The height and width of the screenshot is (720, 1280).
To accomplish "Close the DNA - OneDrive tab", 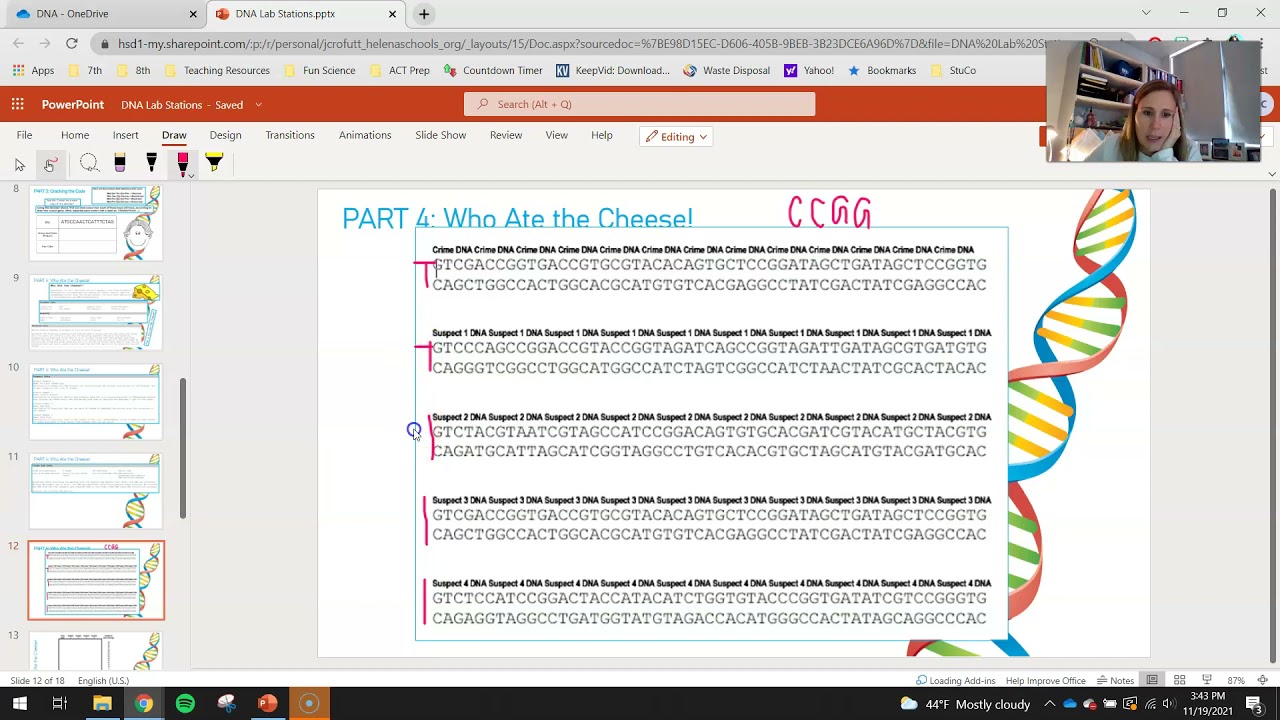I will pos(193,14).
